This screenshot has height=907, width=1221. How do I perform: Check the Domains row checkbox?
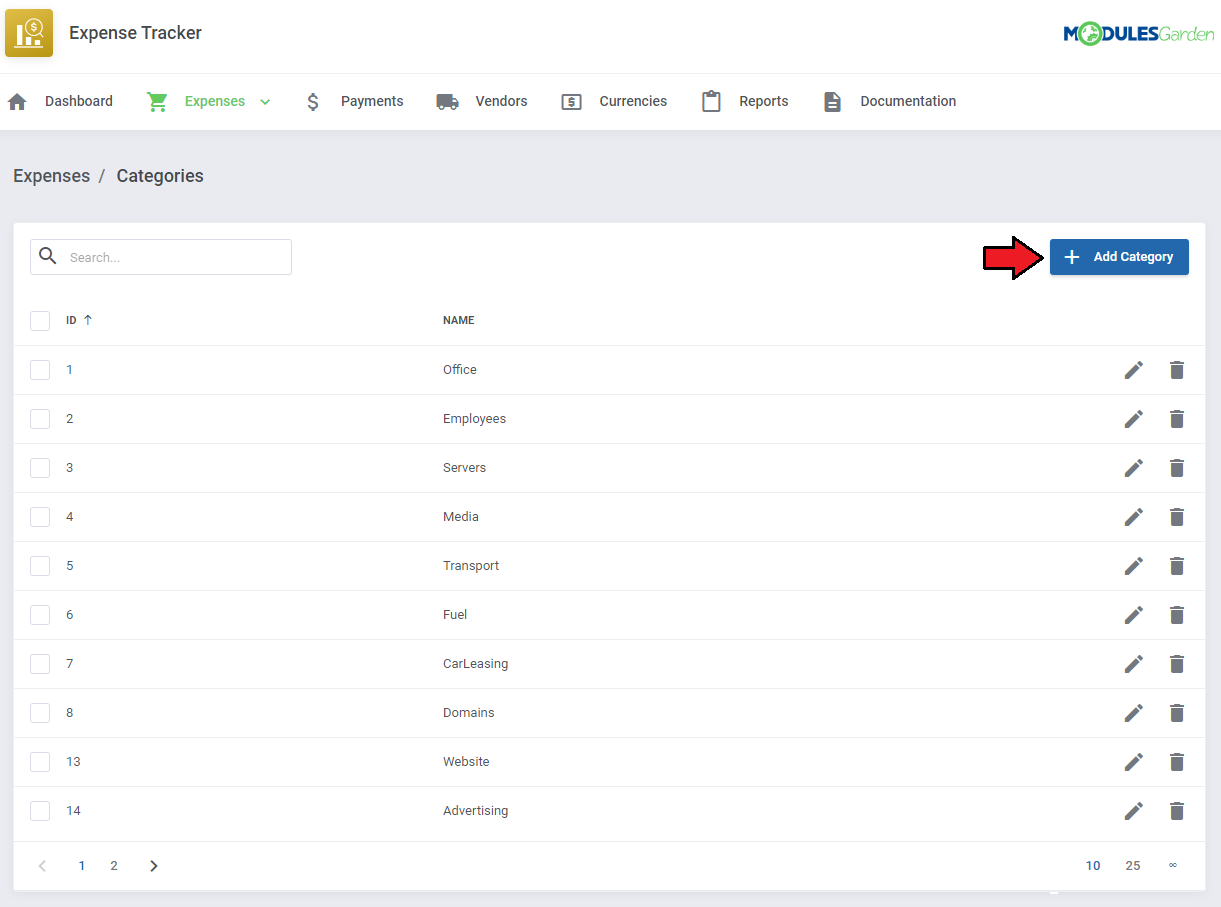[x=40, y=713]
